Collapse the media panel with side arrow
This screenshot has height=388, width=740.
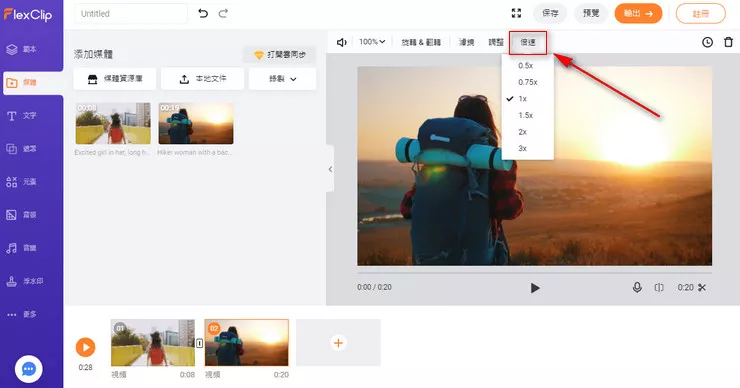(x=330, y=169)
